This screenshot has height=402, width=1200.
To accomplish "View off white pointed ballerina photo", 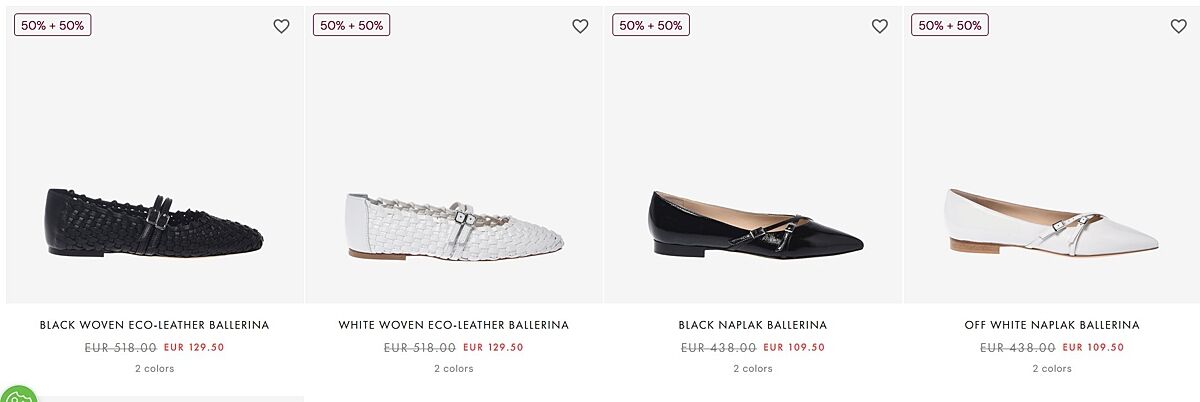I will click(x=1052, y=222).
